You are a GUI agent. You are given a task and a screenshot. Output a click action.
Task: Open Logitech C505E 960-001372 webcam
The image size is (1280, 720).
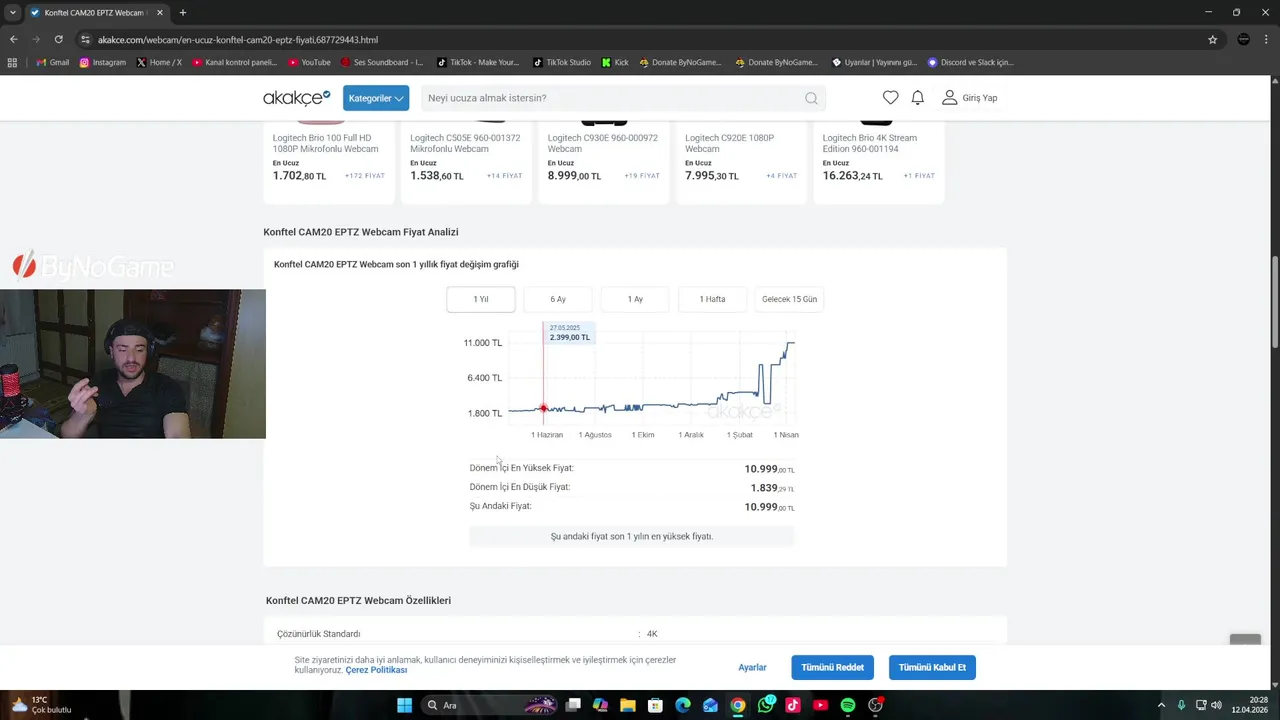pos(465,143)
